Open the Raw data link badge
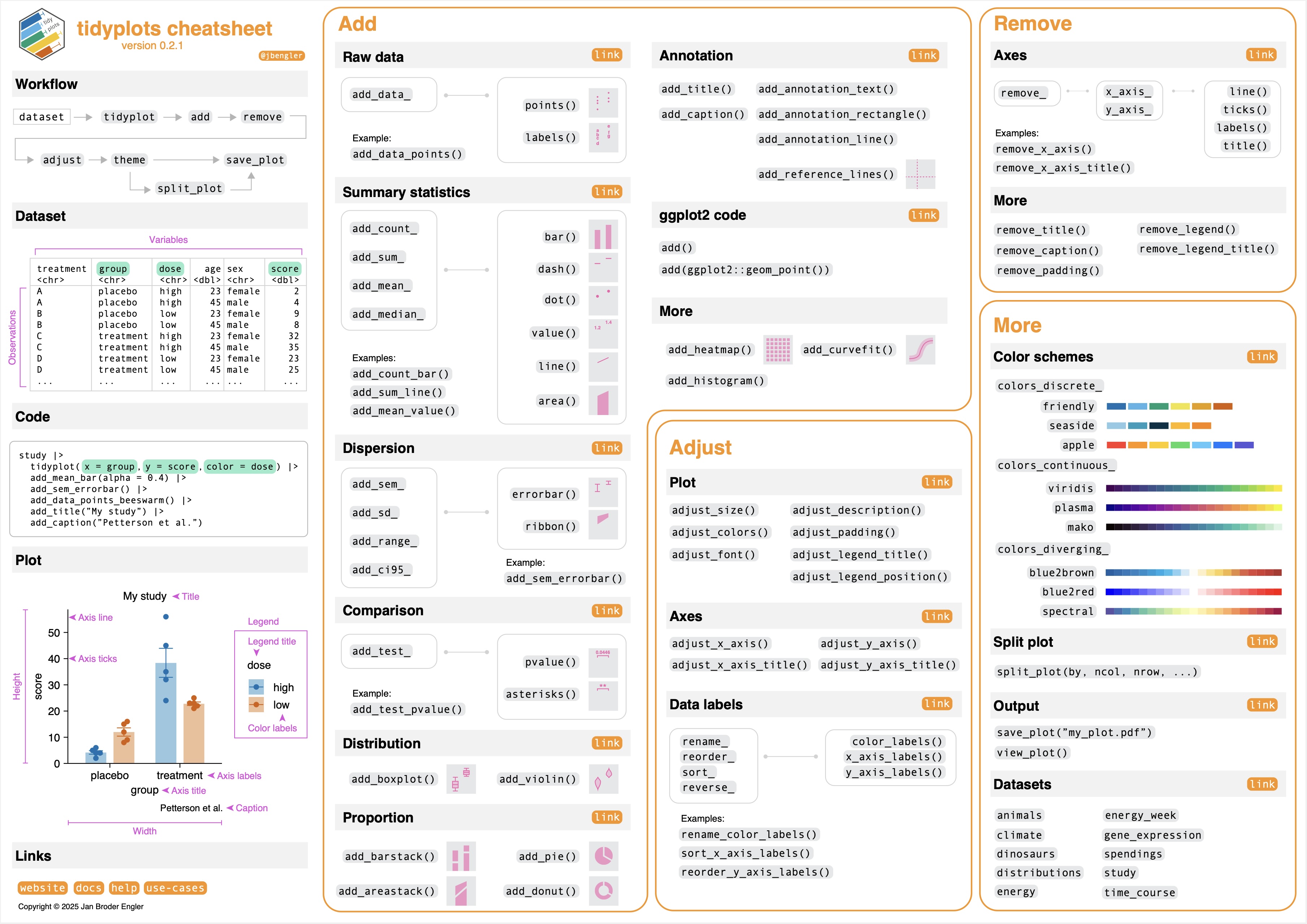Viewport: 1307px width, 924px height. [607, 55]
